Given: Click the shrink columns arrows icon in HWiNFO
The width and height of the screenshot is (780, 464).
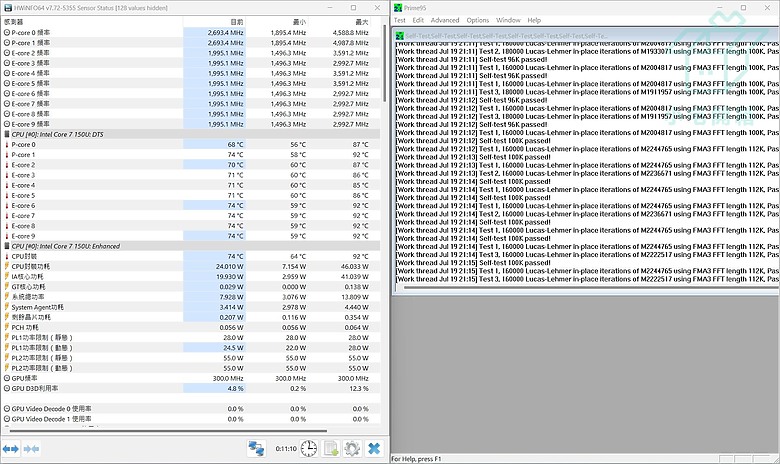Looking at the screenshot, I should click(31, 449).
